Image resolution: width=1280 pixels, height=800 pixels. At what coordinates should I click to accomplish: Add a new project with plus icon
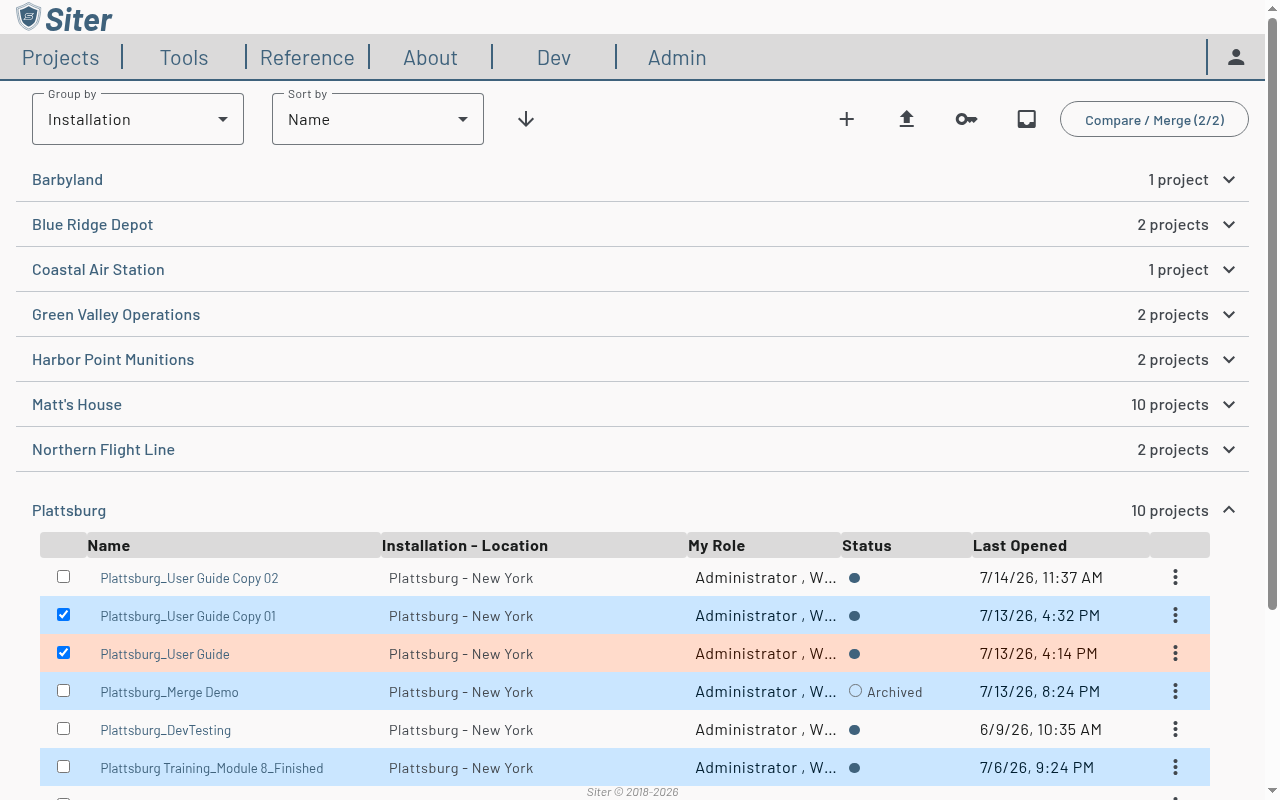[846, 119]
